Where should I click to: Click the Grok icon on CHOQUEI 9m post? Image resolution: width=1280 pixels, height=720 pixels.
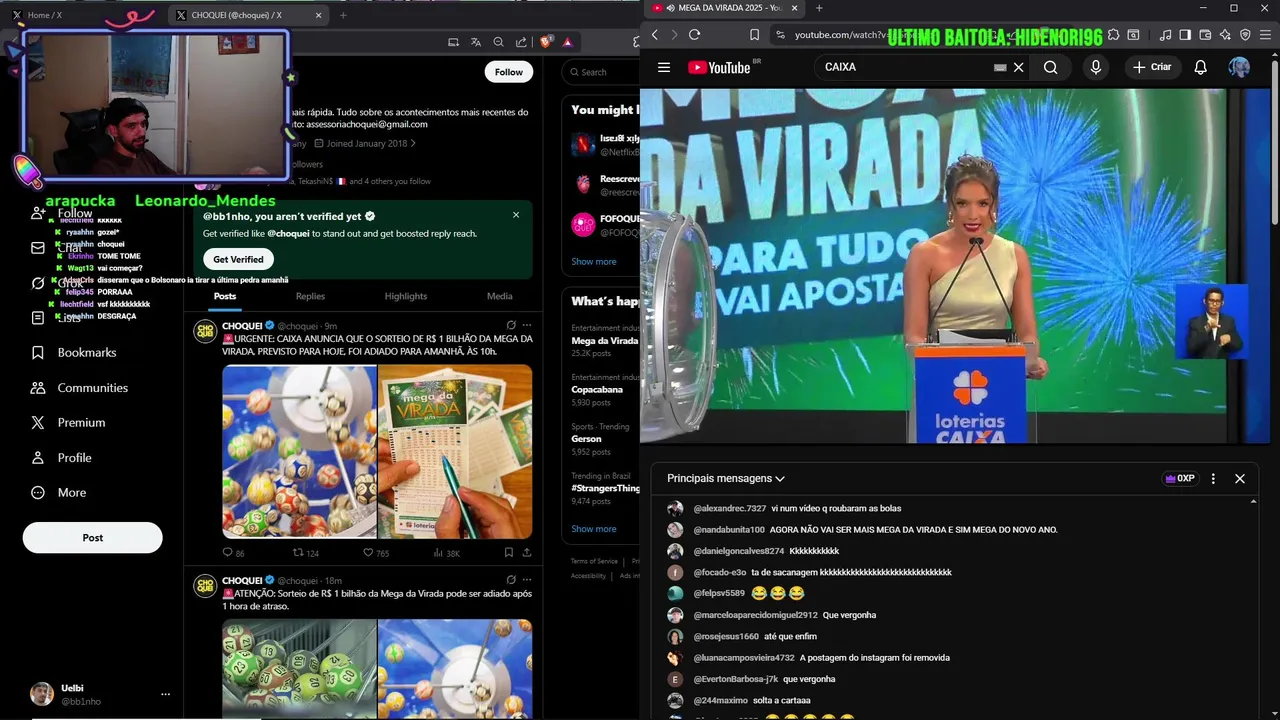511,325
